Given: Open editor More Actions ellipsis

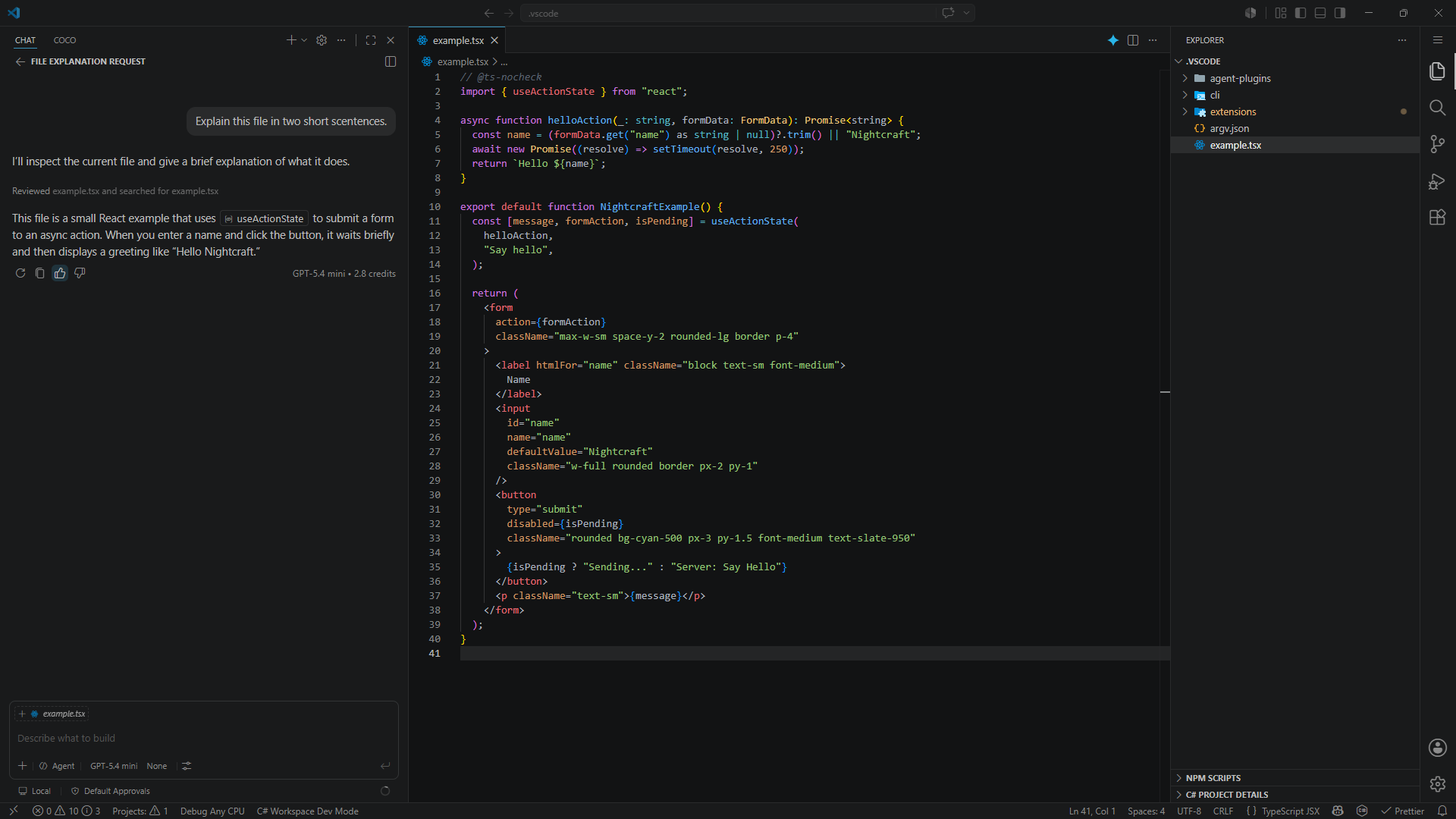Looking at the screenshot, I should [x=1153, y=40].
